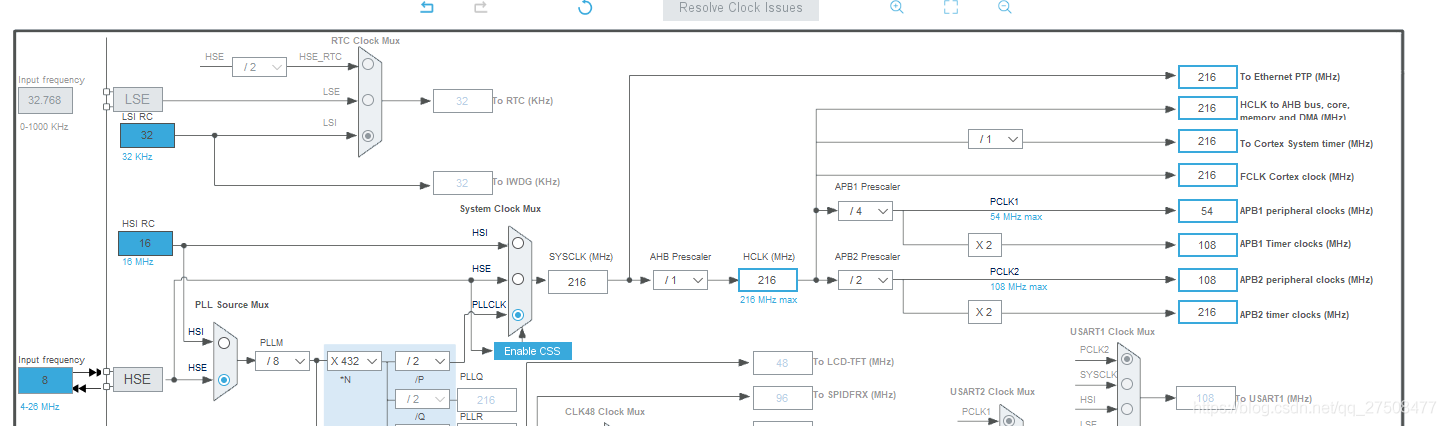Click the SYSCLK (MHz) value field
The image size is (1446, 426).
pyautogui.click(x=577, y=282)
